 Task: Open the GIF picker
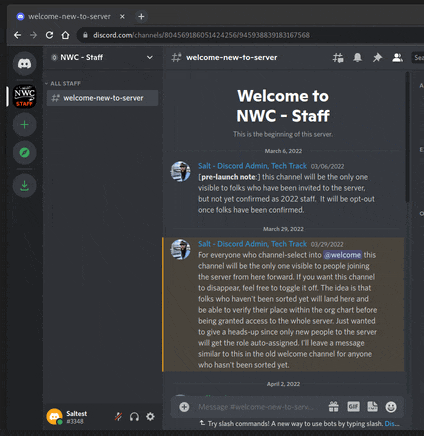(x=353, y=407)
